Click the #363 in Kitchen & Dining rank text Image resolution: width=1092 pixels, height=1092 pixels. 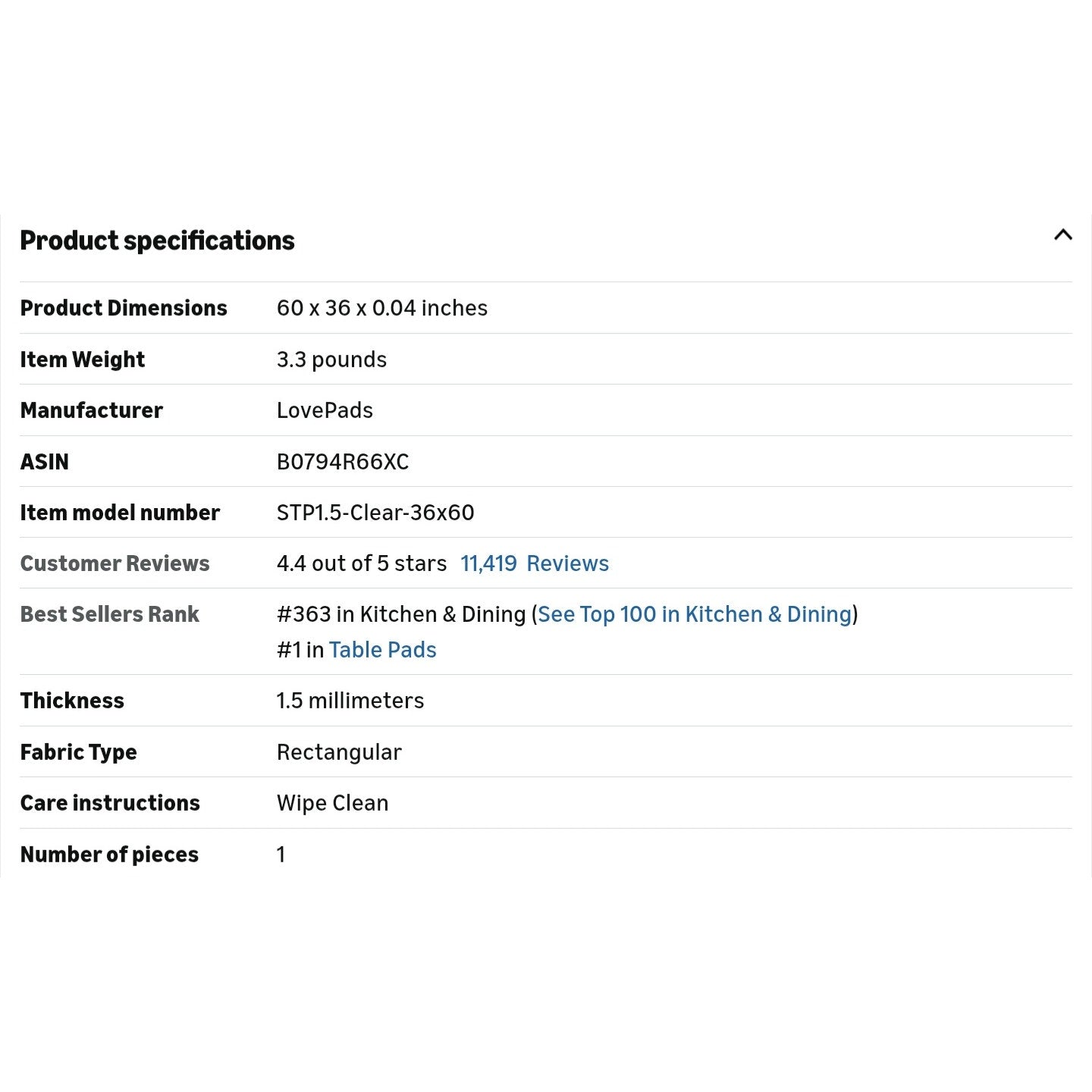tap(401, 614)
